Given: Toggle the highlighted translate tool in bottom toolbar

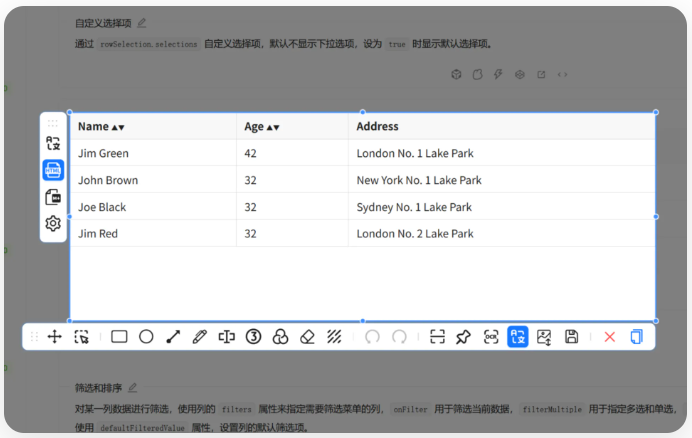Looking at the screenshot, I should [518, 337].
